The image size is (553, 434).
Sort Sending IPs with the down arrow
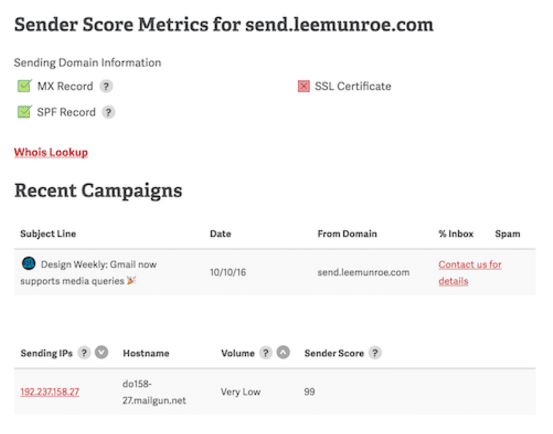[102, 353]
